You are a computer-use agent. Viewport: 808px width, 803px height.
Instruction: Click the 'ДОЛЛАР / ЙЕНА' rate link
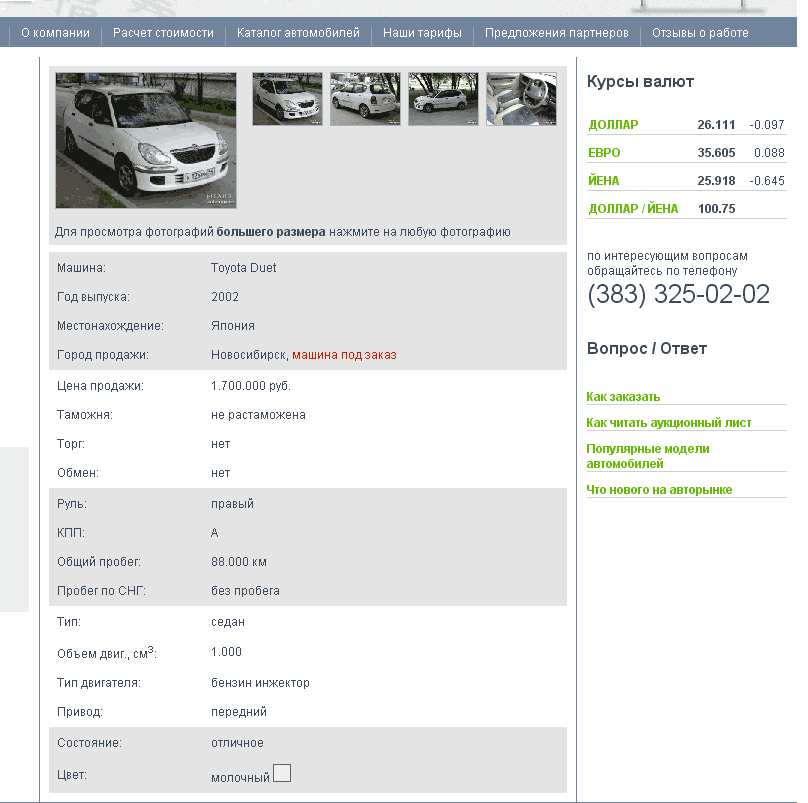click(633, 209)
